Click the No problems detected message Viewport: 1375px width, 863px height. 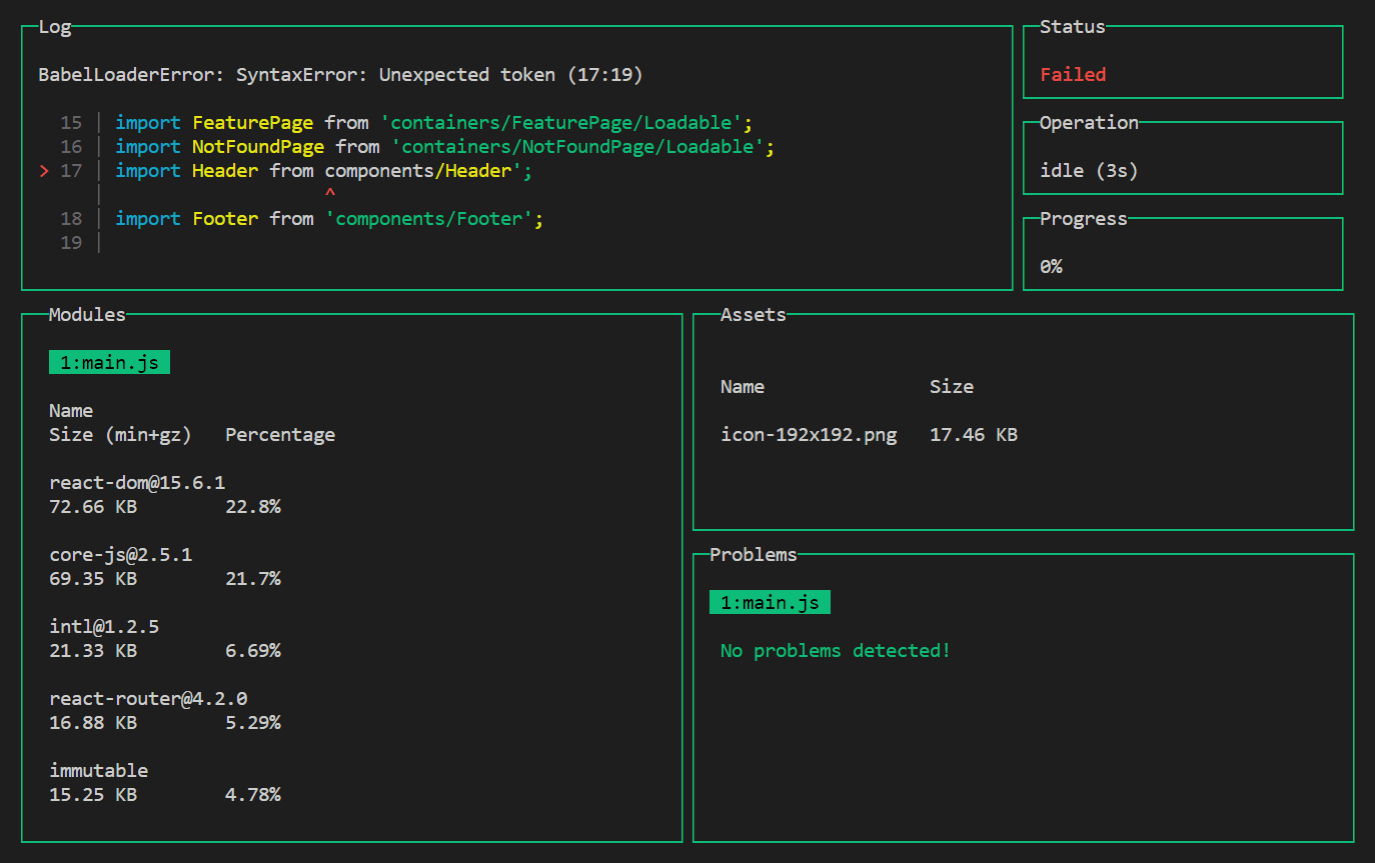[x=835, y=650]
